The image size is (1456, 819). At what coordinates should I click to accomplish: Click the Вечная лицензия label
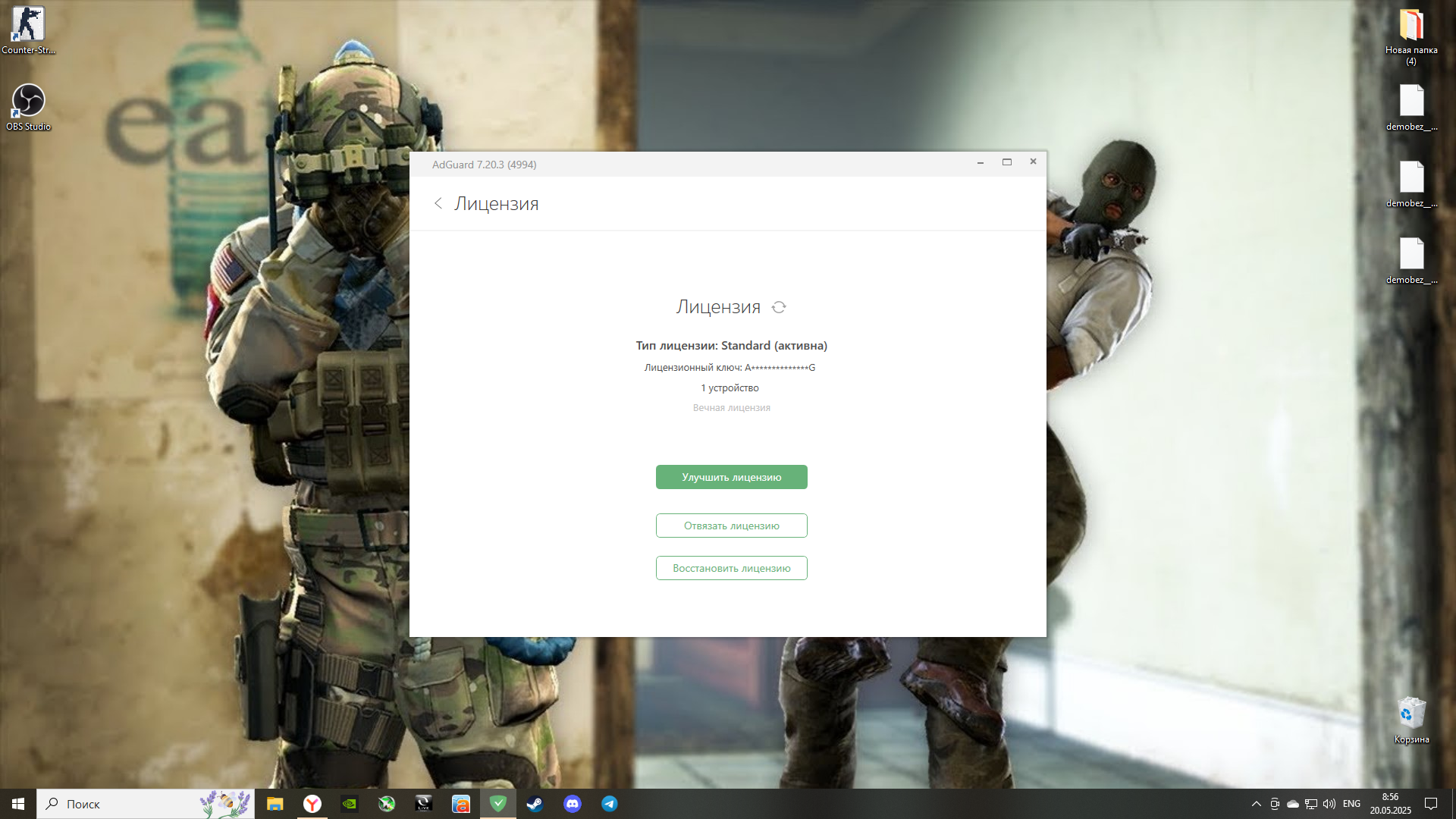pos(731,408)
